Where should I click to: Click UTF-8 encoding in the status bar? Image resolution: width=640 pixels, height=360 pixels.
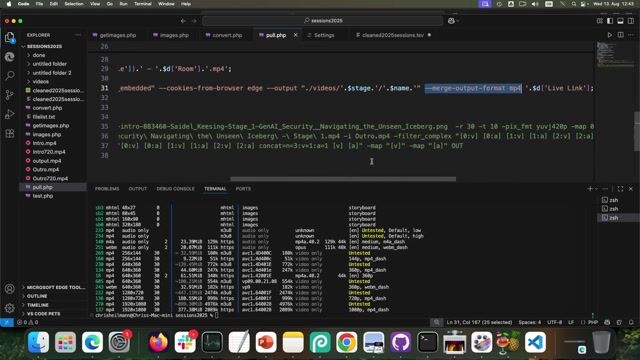[x=555, y=322]
